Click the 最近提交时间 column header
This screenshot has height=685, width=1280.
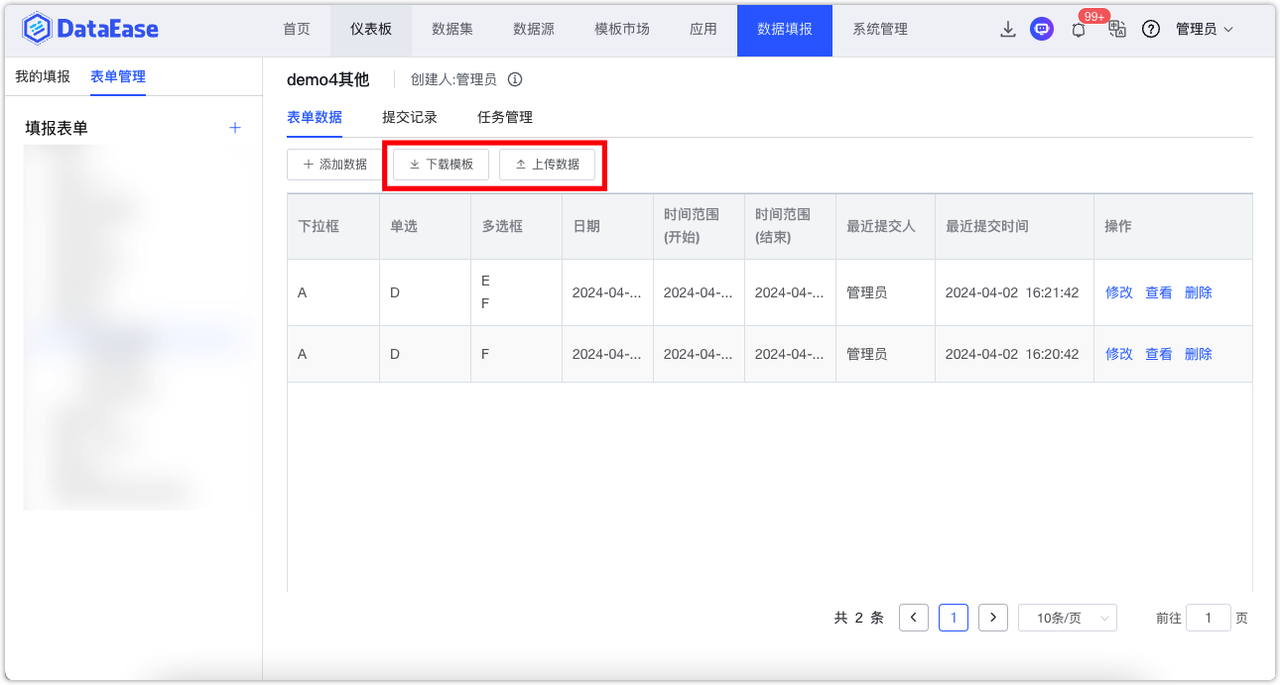1014,227
